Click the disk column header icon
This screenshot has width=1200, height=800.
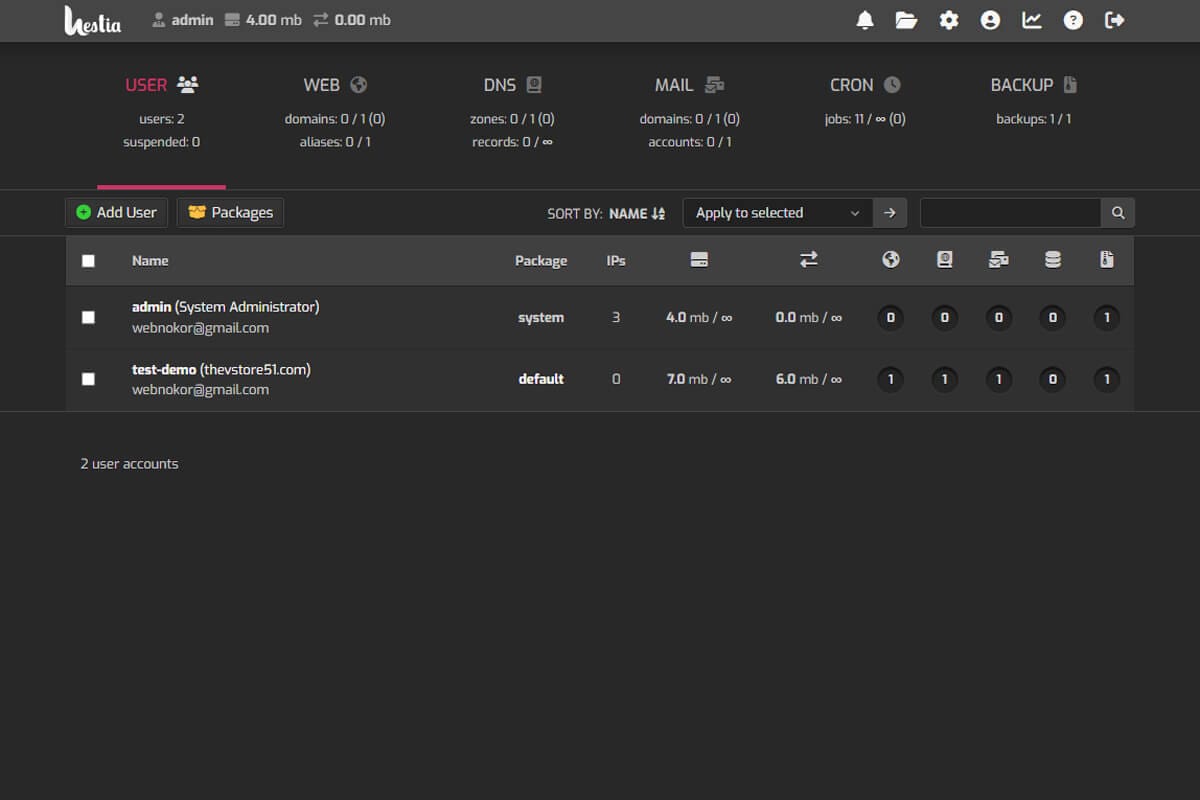click(x=699, y=260)
